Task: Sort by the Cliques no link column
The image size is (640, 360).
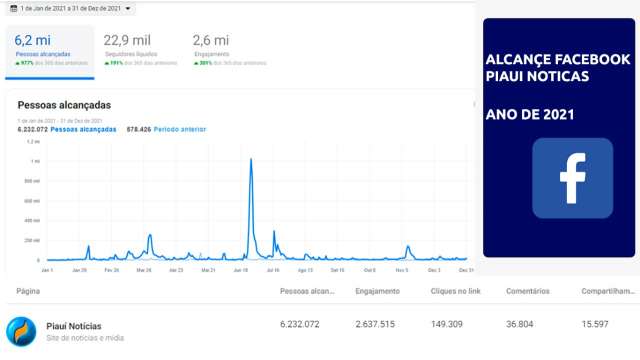Action: (x=456, y=291)
